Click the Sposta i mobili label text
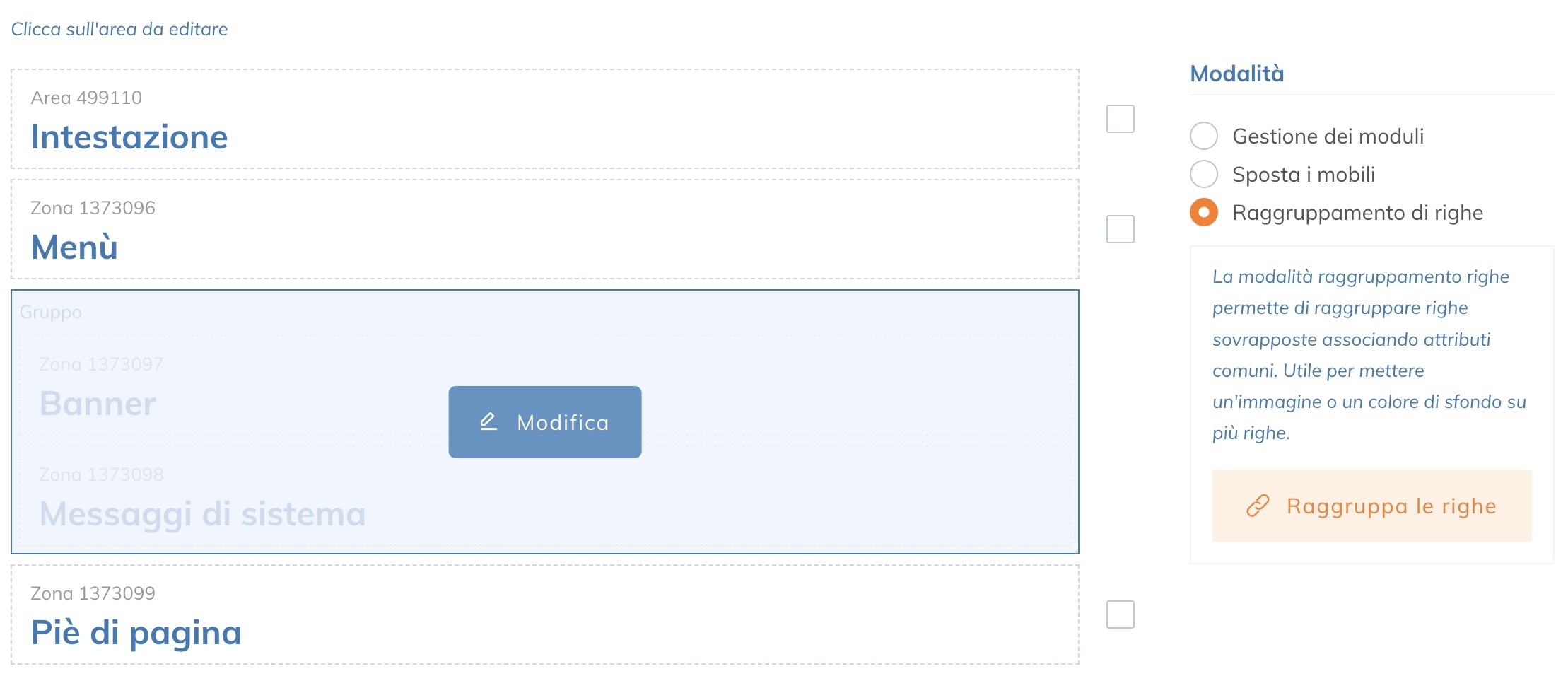Image resolution: width=1568 pixels, height=676 pixels. click(x=1303, y=174)
